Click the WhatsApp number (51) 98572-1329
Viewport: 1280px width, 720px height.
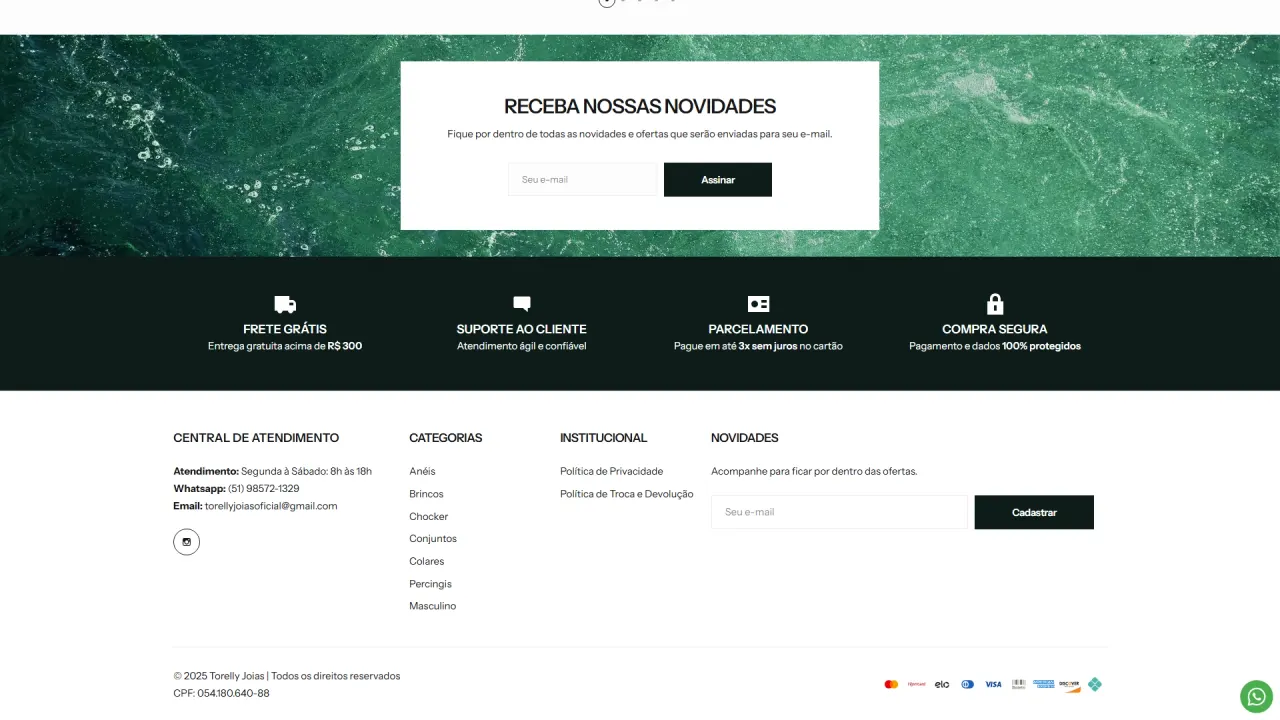[x=263, y=489]
